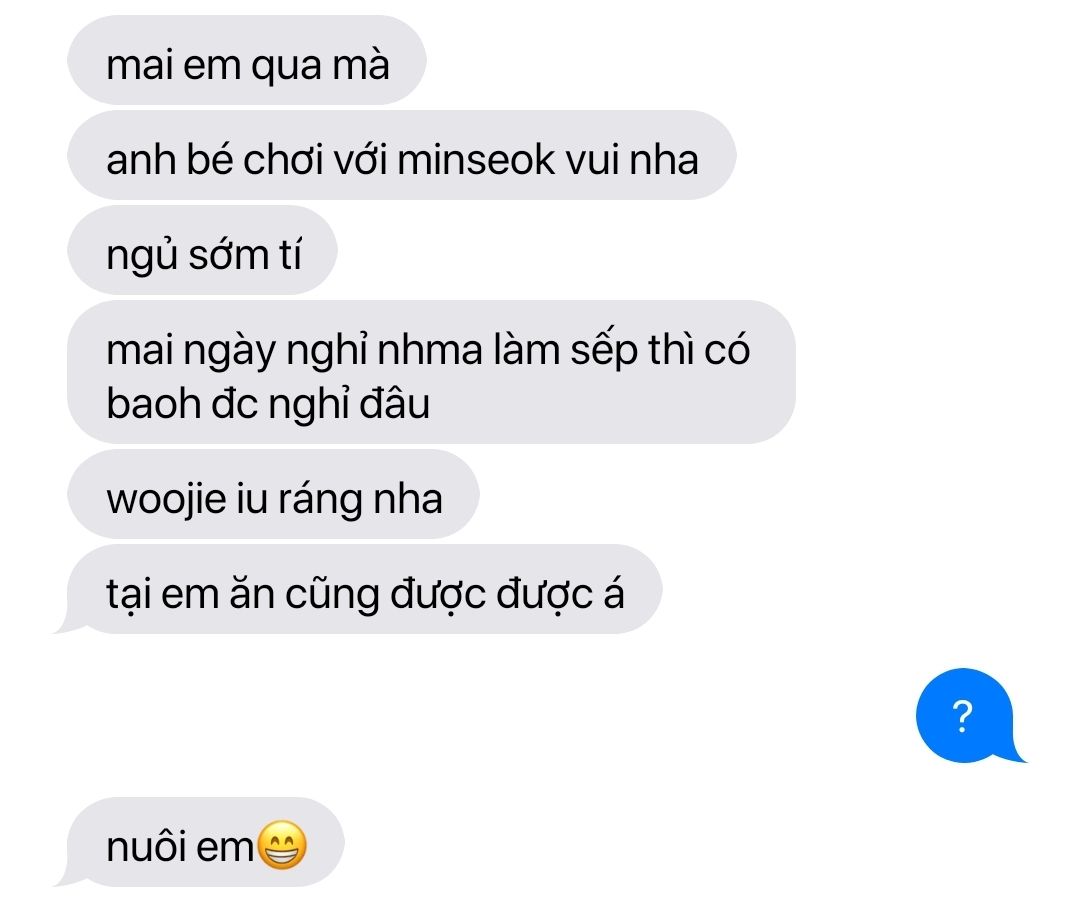The image size is (1080, 899).
Task: Click the words 'vui nha' in second message
Action: tap(632, 159)
